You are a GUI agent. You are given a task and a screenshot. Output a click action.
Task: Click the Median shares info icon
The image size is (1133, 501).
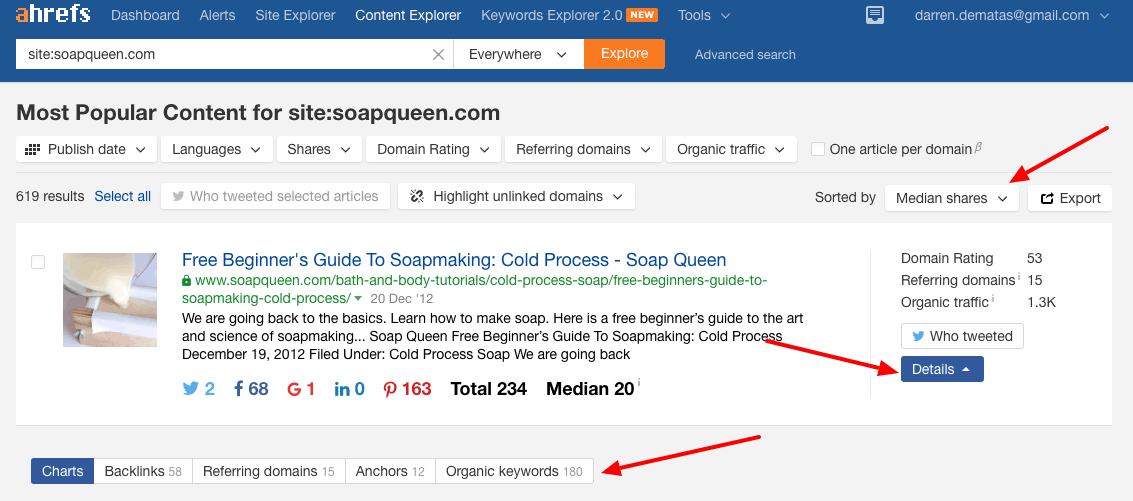click(639, 383)
